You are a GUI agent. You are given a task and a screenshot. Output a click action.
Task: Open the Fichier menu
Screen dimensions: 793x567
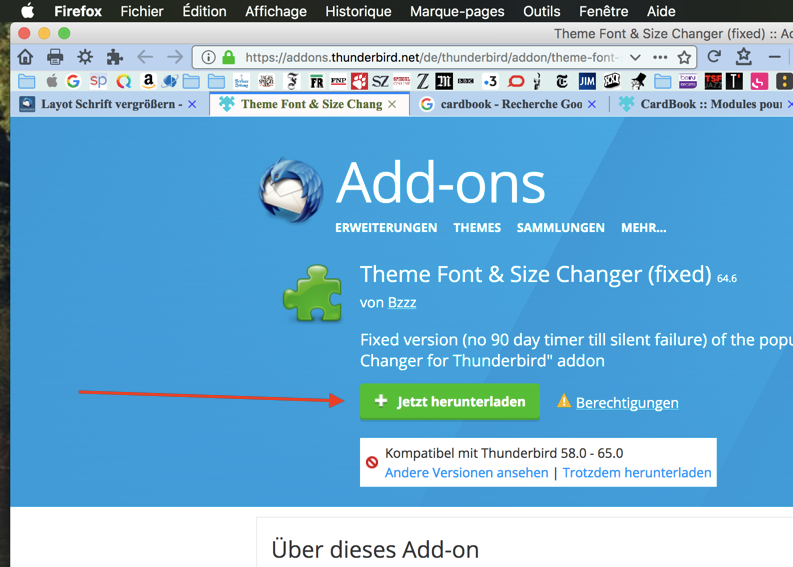142,11
